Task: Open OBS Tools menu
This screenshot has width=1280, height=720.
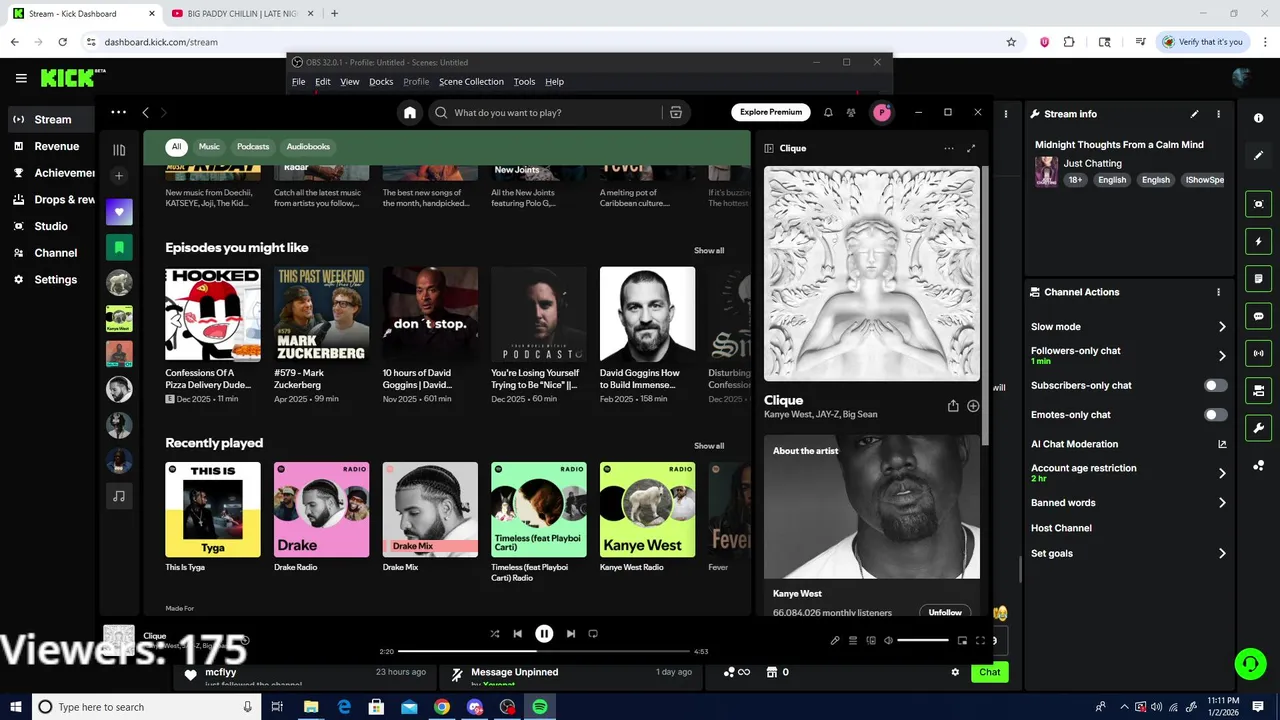Action: coord(524,82)
